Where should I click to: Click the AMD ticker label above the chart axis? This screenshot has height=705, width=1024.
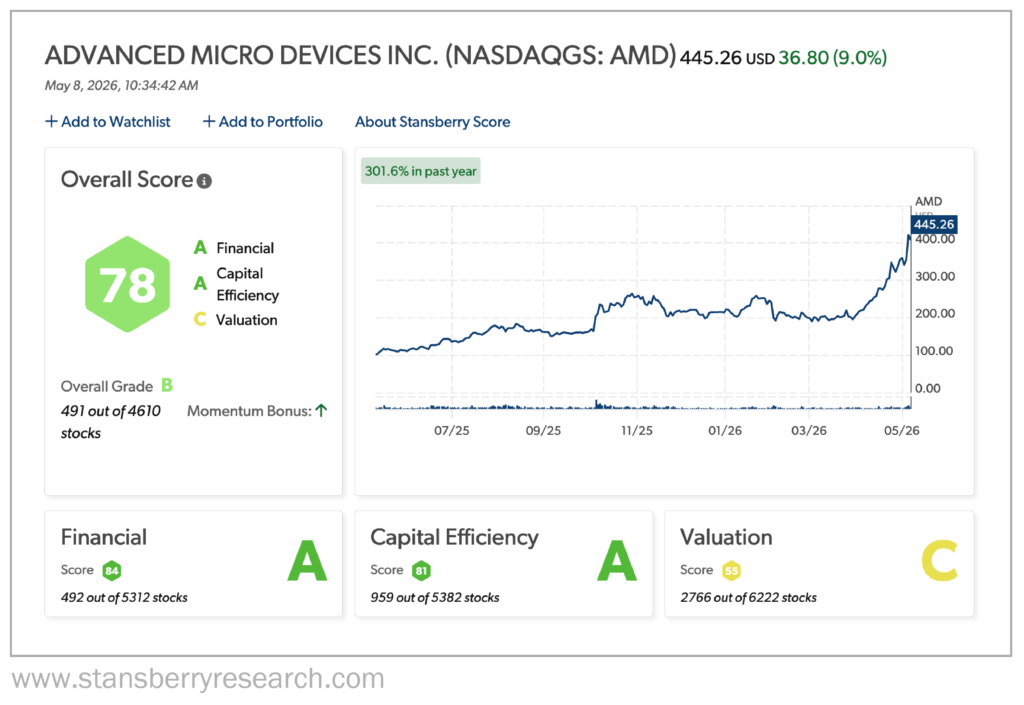929,202
